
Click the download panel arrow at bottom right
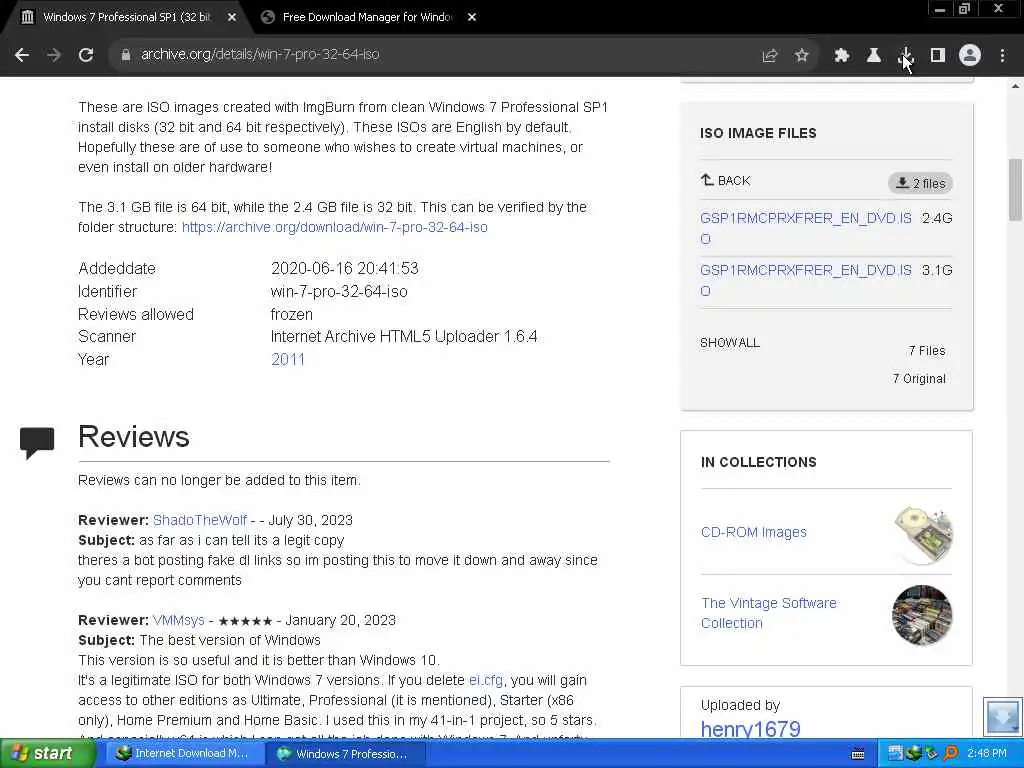click(x=1002, y=716)
